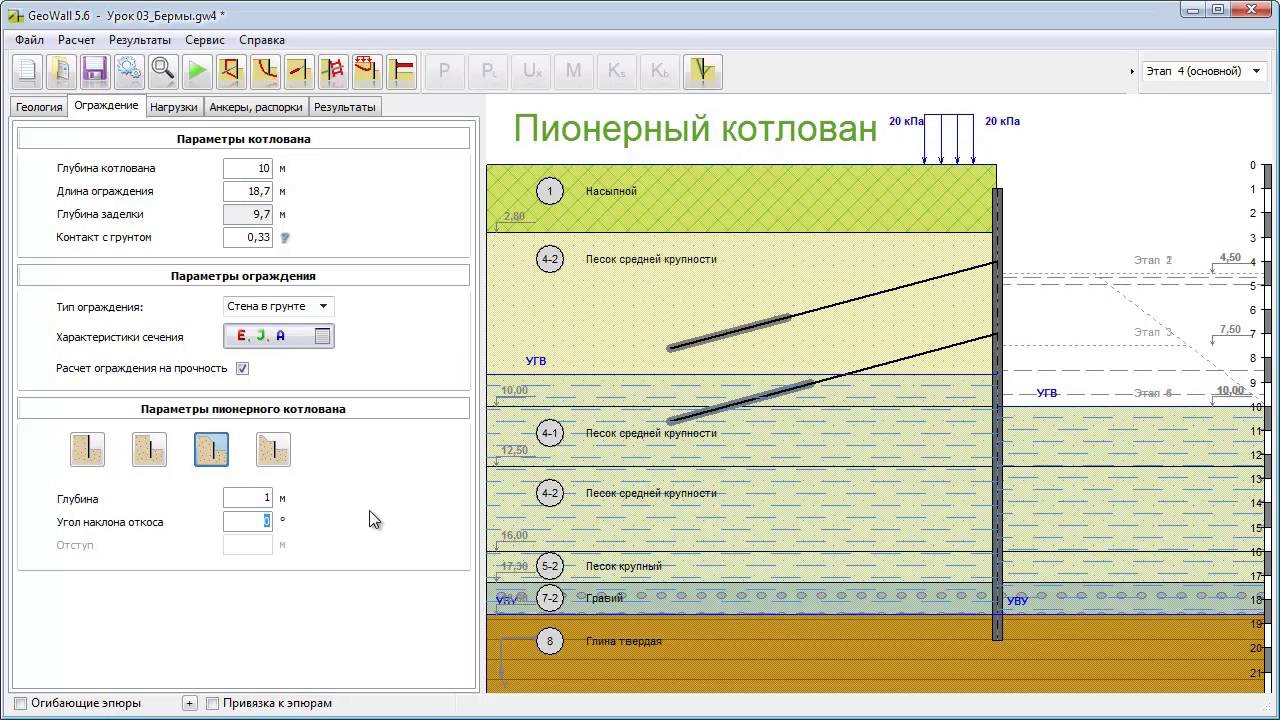This screenshot has height=720, width=1280.
Task: Toggle Расчет ограждения на прочность checkbox
Action: click(242, 368)
